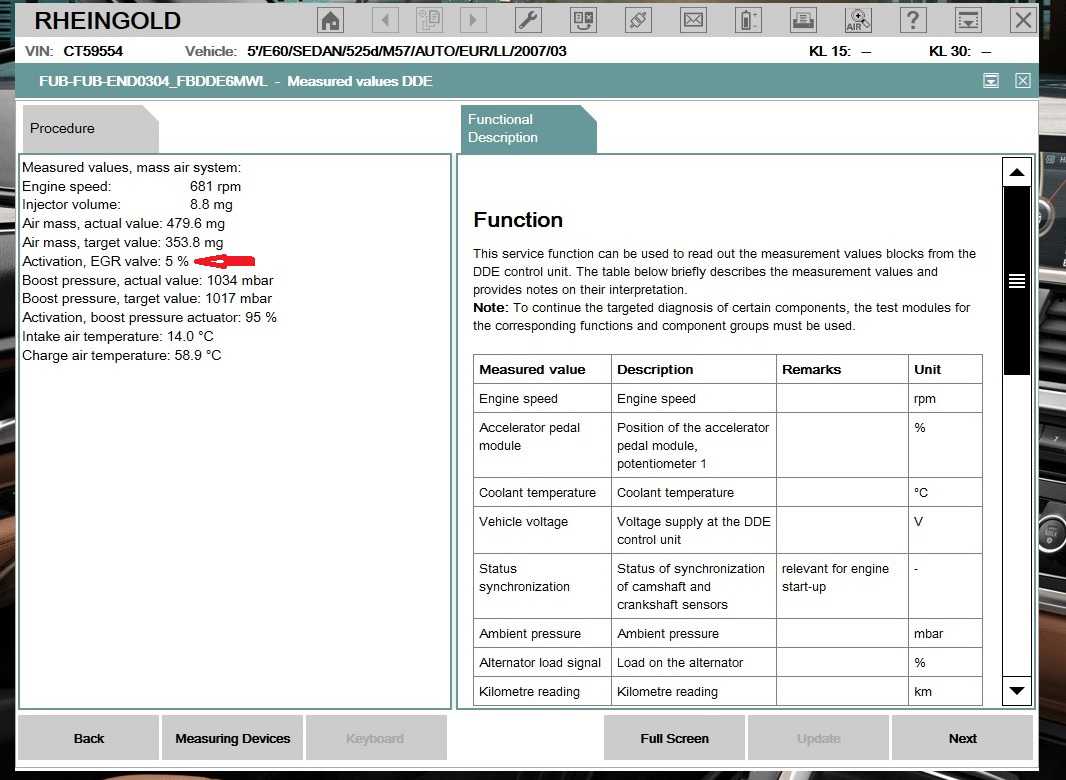Collapse the Measured values DDE panel

click(991, 81)
